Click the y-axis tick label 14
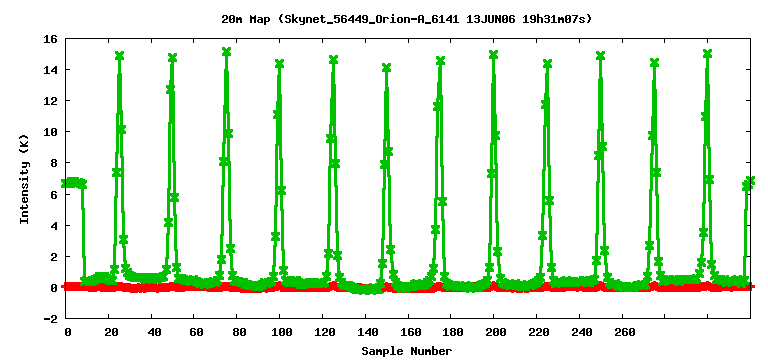 click(50, 70)
